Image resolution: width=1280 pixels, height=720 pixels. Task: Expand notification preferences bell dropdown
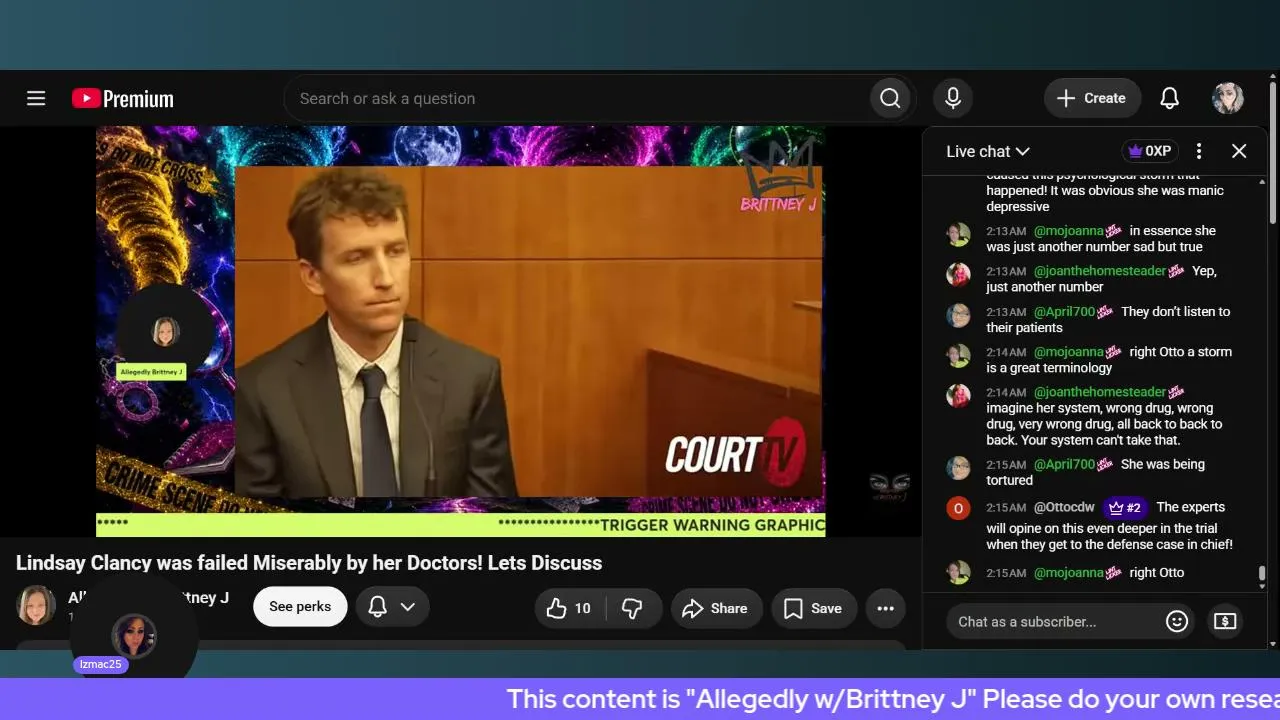click(x=392, y=607)
